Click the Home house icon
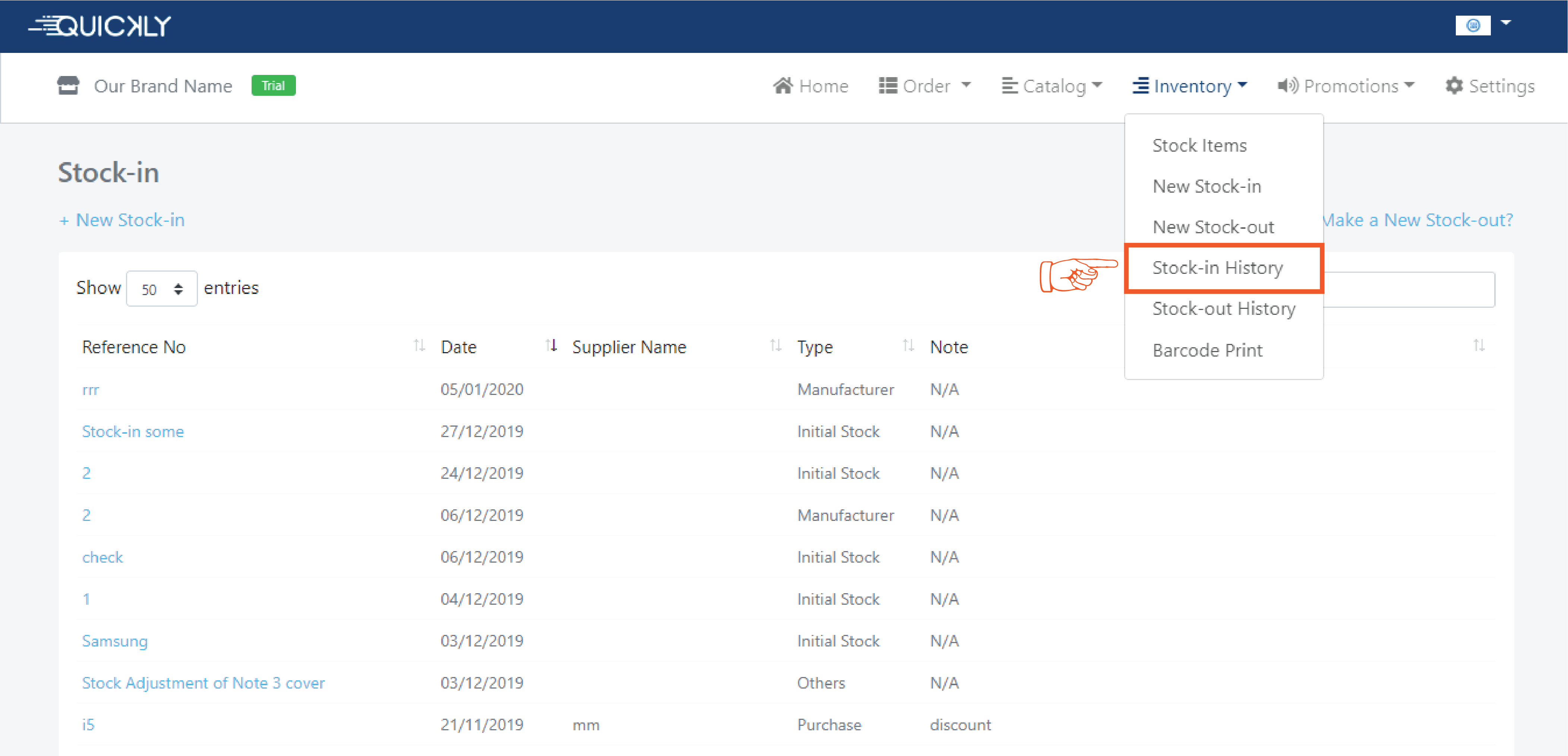 point(783,86)
